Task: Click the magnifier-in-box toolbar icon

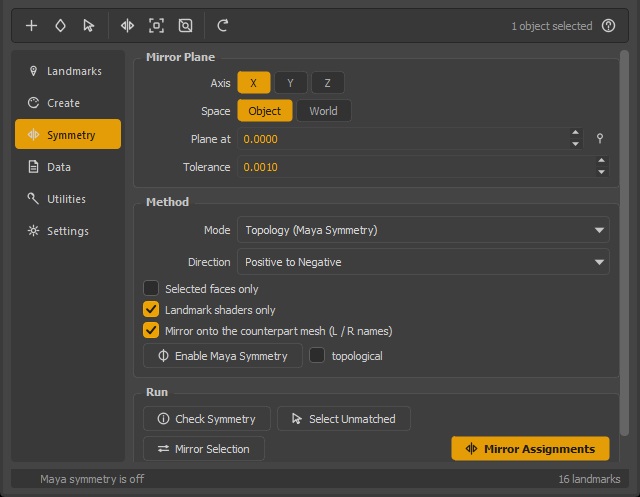Action: [185, 26]
